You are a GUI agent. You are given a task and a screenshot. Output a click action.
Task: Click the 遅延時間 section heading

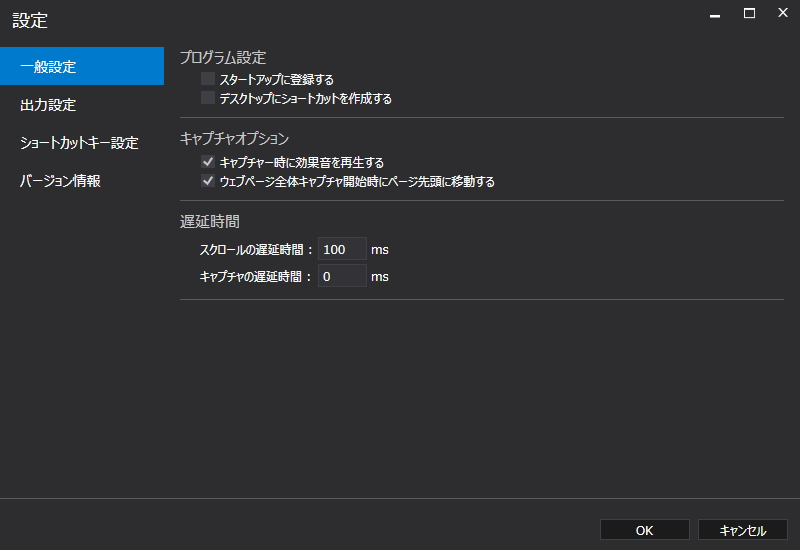point(210,221)
